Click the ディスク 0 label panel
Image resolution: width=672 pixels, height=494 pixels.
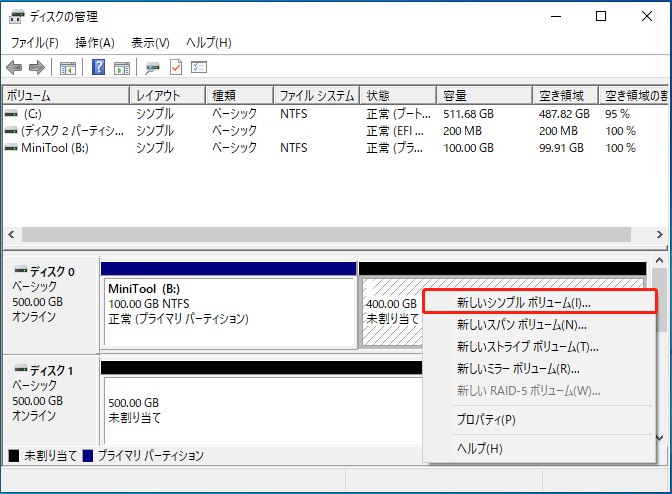(x=51, y=305)
